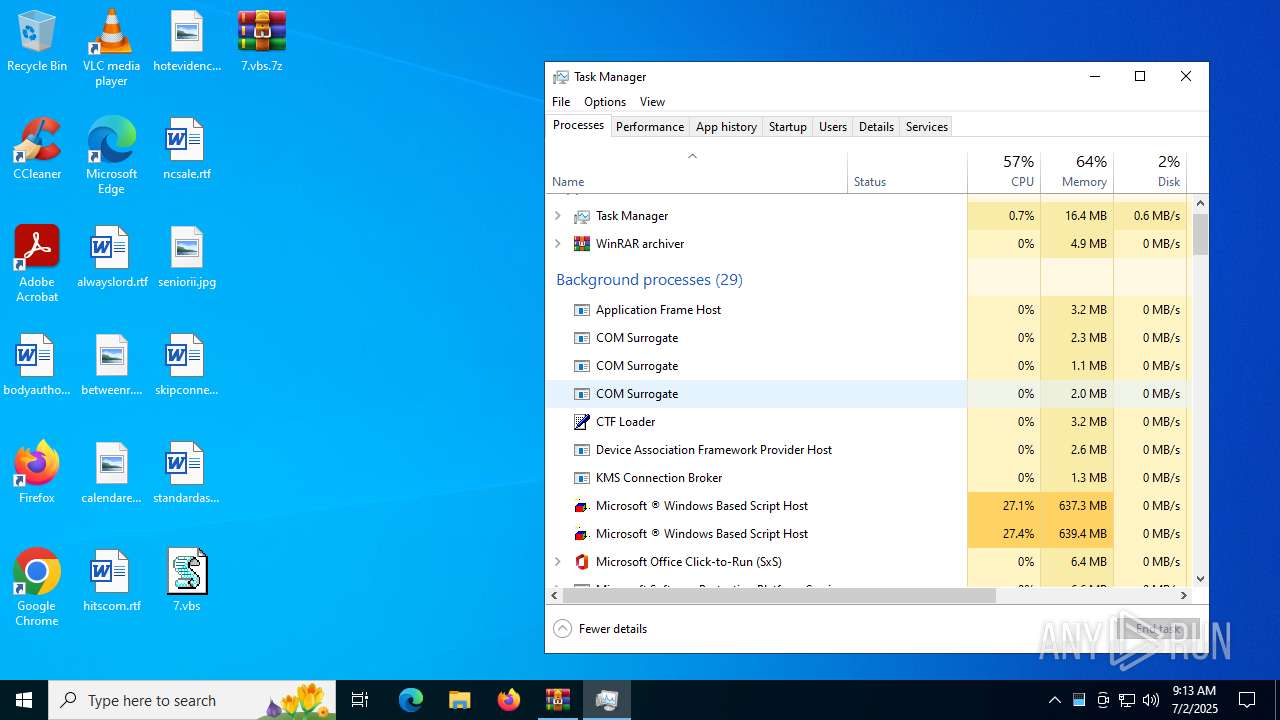
Task: Select the 7.vbs script file icon
Action: 186,582
